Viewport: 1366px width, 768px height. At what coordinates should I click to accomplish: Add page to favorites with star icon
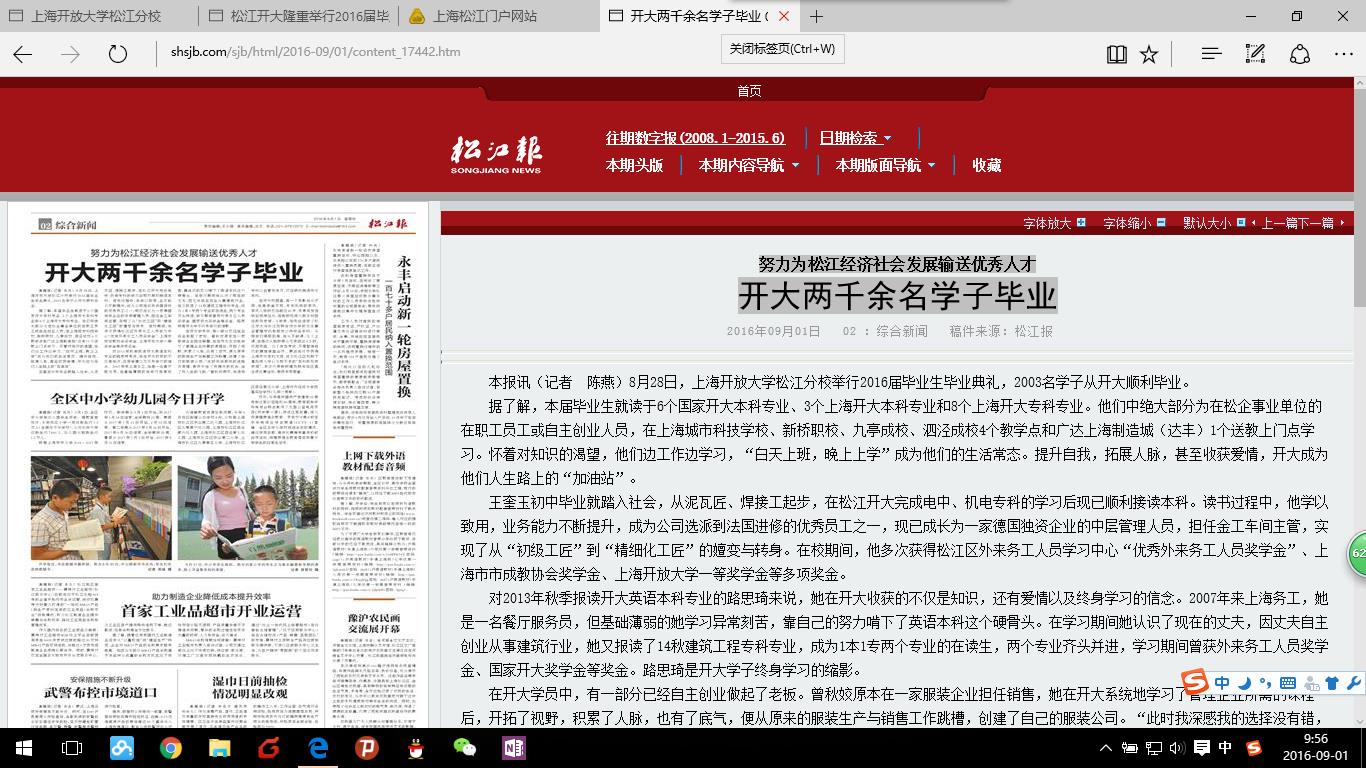coord(1149,54)
